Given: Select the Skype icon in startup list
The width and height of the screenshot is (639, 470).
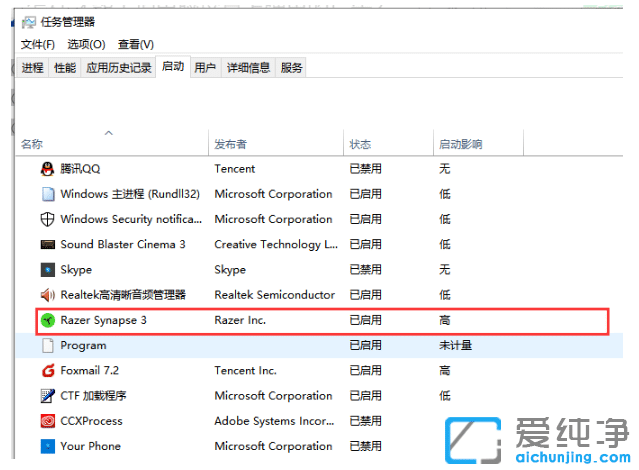Looking at the screenshot, I should [47, 270].
